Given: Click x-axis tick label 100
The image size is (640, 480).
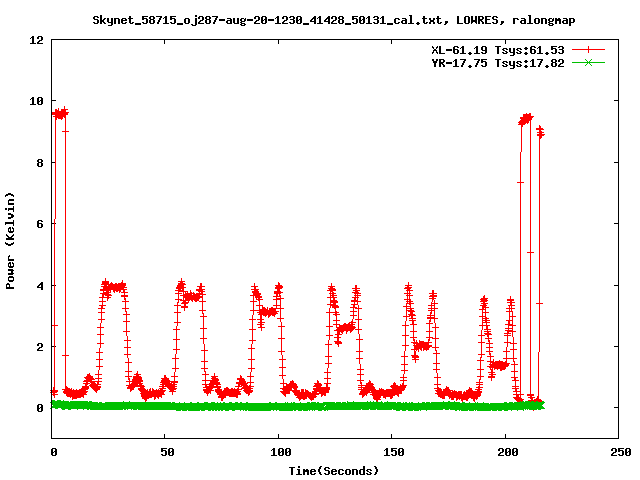Looking at the screenshot, I should [x=280, y=452].
